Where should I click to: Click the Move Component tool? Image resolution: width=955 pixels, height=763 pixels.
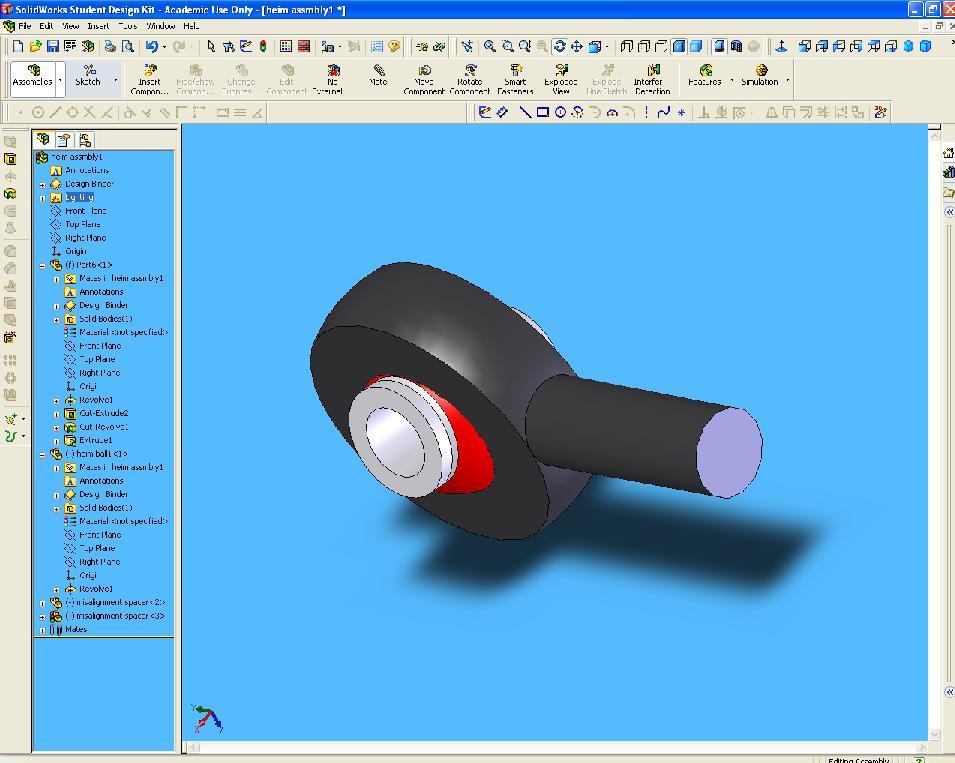click(x=424, y=79)
